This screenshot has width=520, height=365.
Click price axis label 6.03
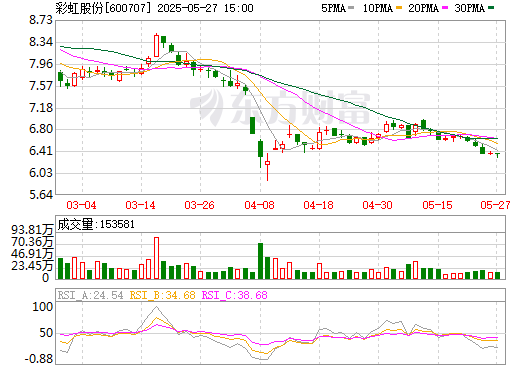(41, 173)
